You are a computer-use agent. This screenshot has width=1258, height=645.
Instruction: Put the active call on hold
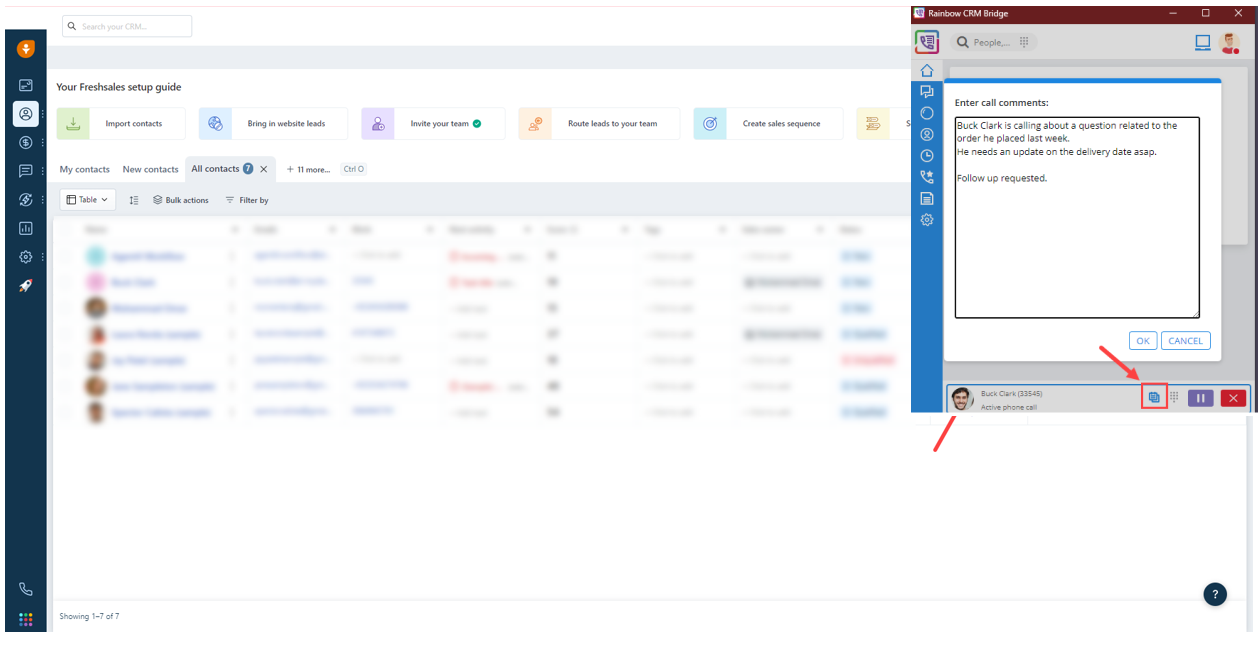click(x=1200, y=398)
